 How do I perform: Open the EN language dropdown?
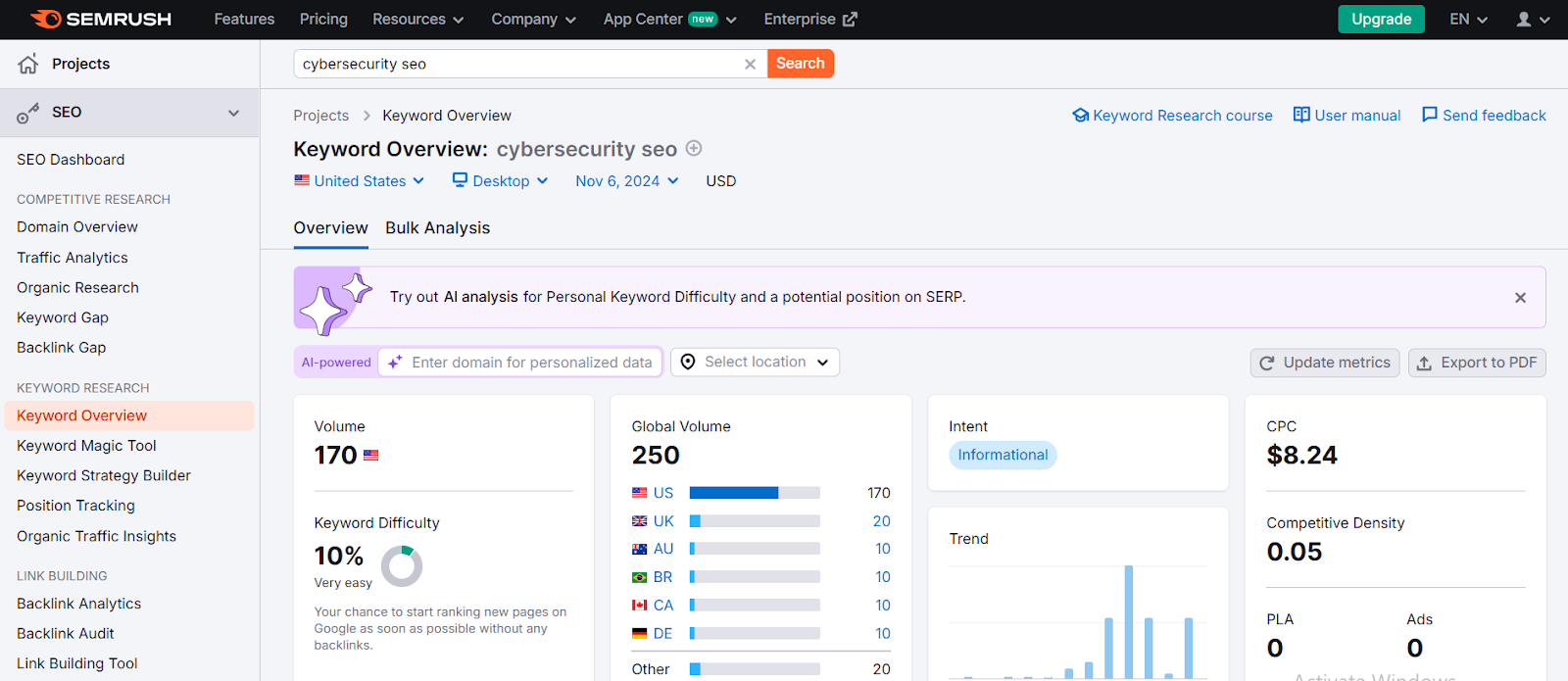pyautogui.click(x=1468, y=19)
